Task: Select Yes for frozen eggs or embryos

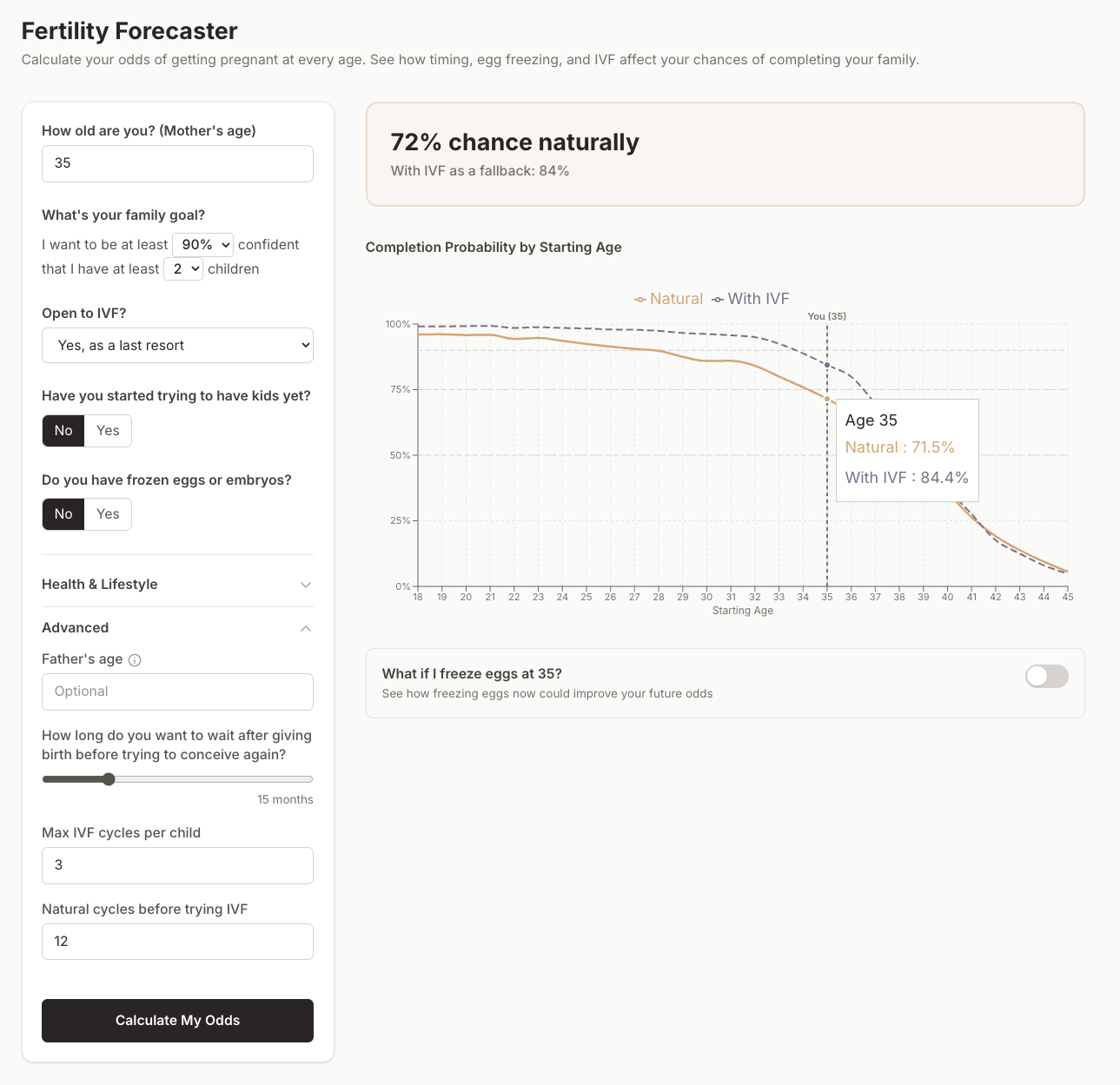Action: point(108,514)
